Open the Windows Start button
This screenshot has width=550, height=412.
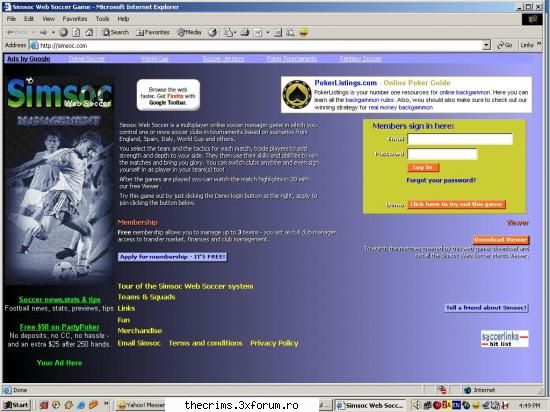click(x=17, y=405)
